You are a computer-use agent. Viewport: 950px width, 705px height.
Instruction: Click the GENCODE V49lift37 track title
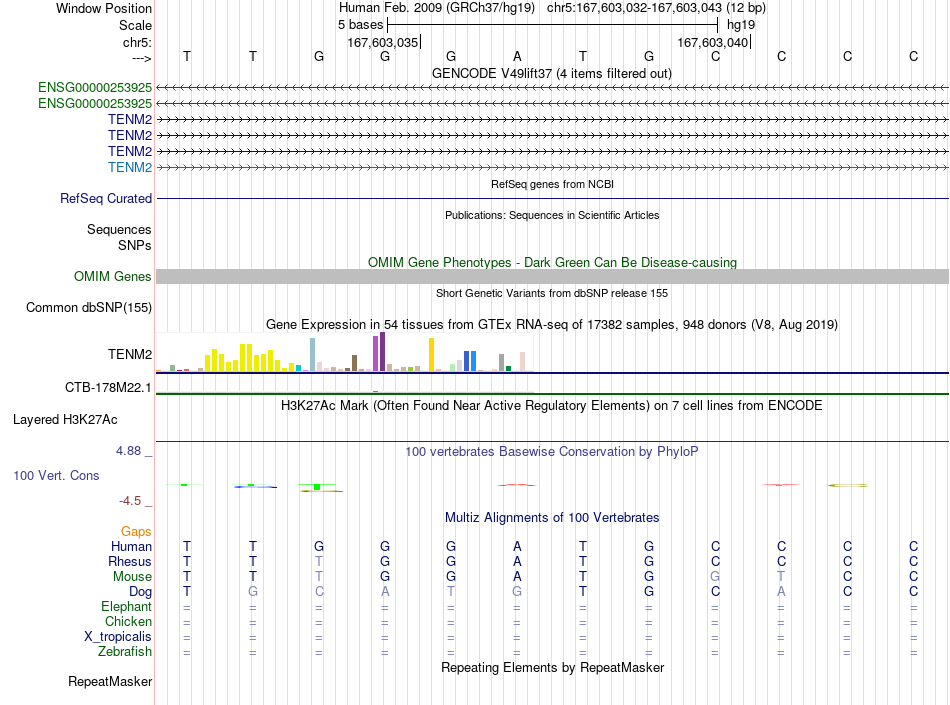pos(551,74)
